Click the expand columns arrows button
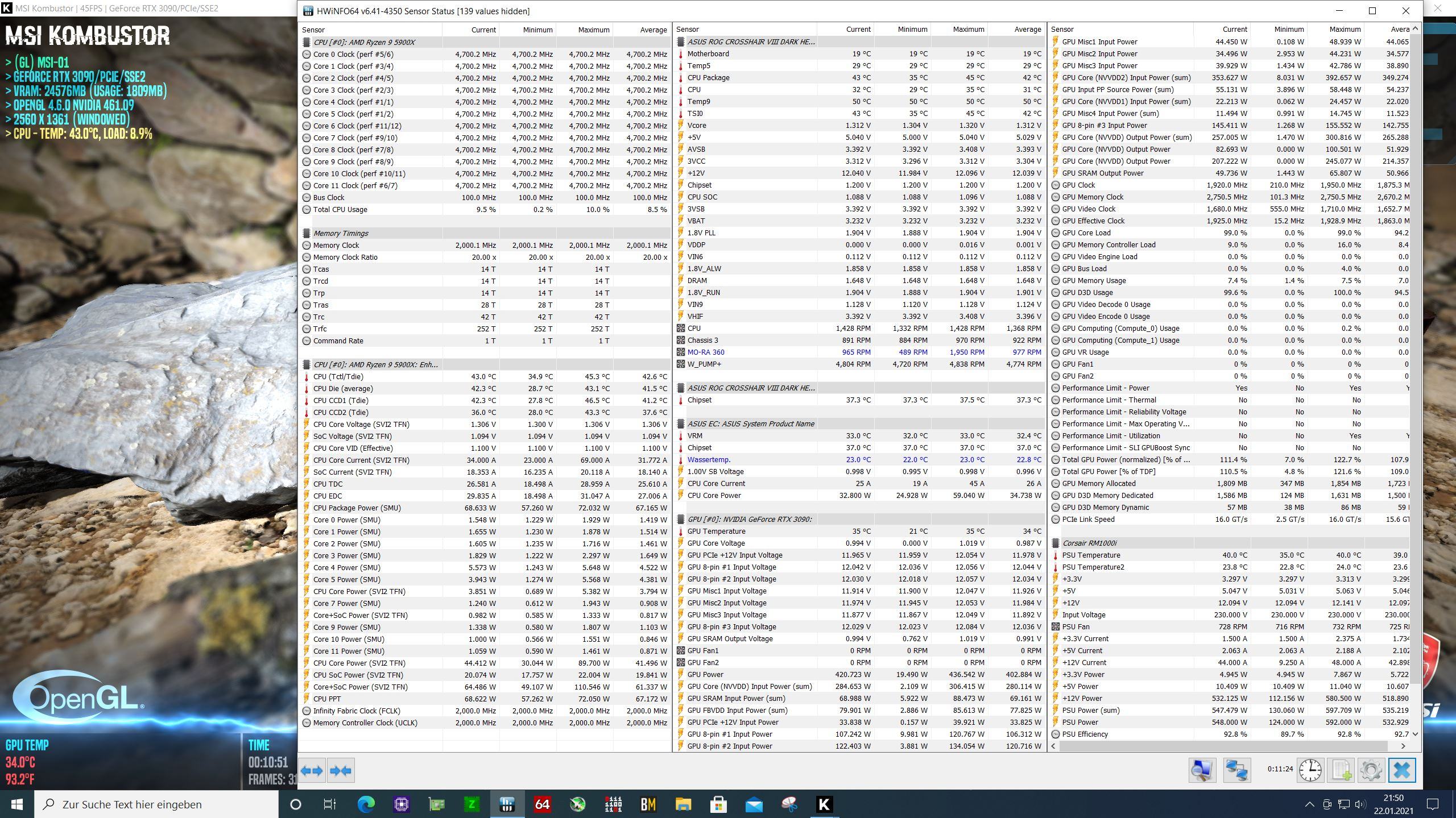Viewport: 1456px width, 818px height. [312, 771]
